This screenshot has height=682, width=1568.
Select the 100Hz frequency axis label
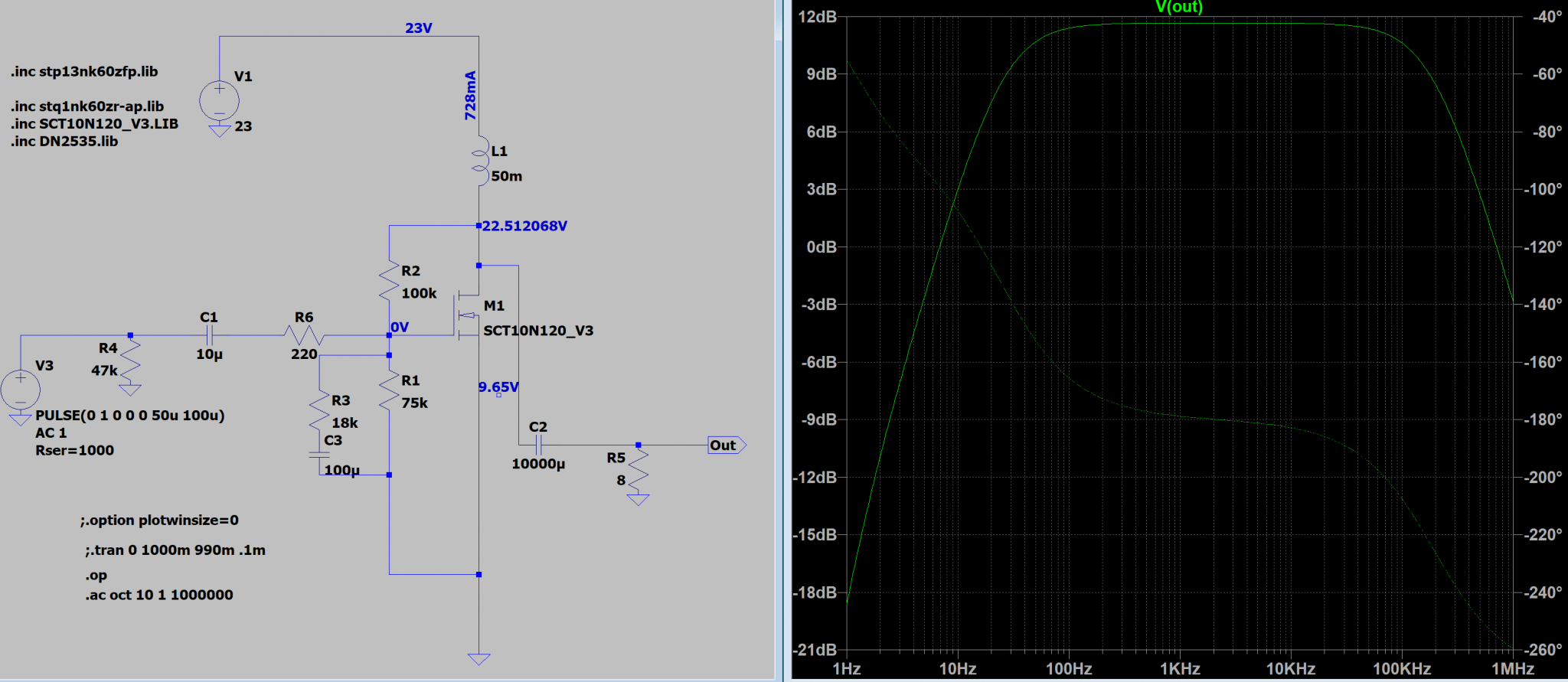pyautogui.click(x=1069, y=669)
